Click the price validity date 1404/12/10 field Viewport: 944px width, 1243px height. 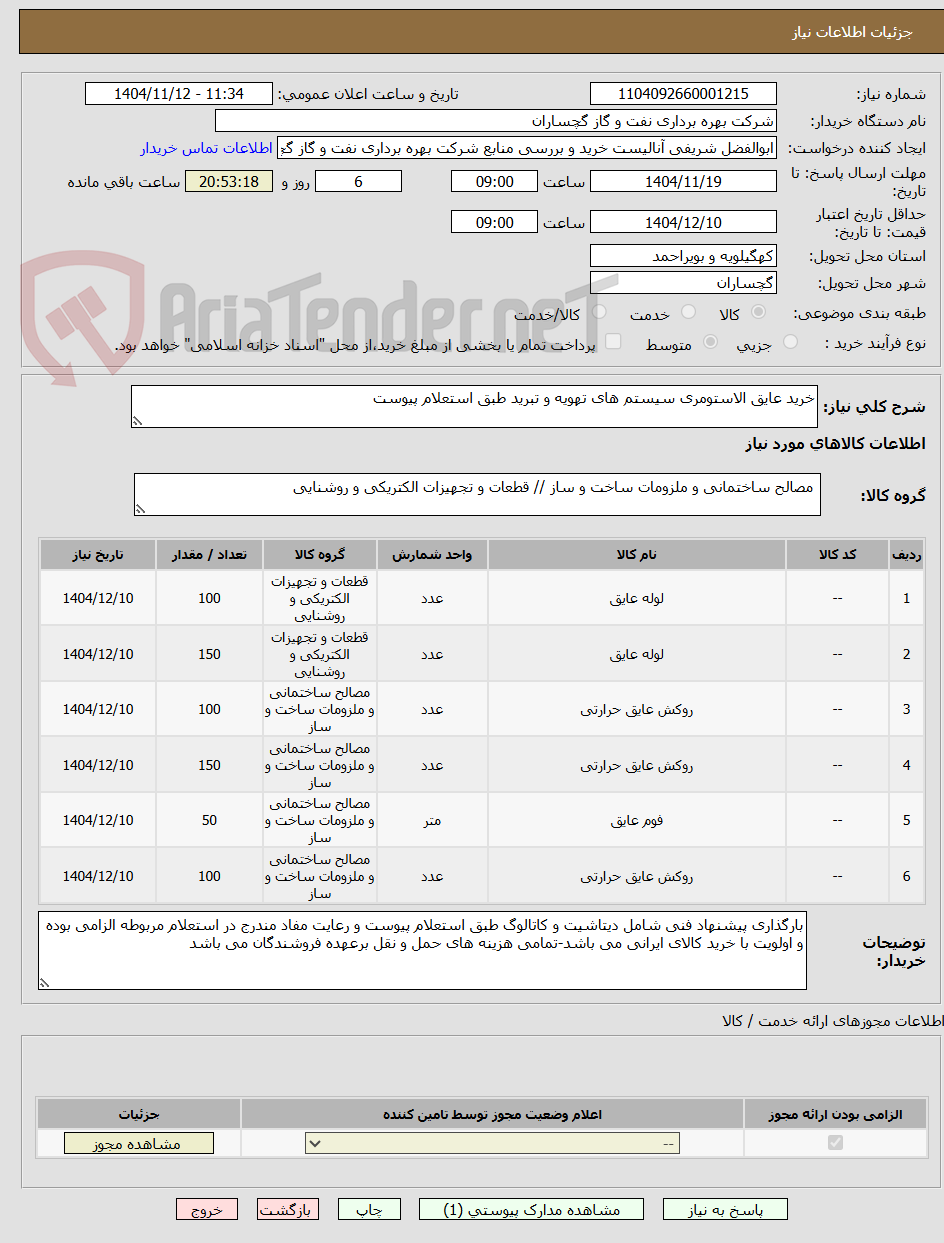[x=683, y=222]
